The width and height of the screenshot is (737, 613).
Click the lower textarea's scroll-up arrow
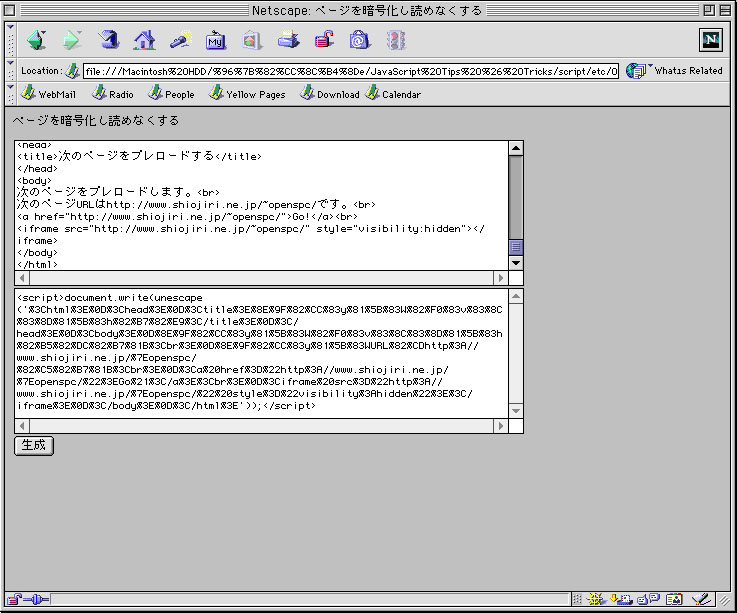pyautogui.click(x=516, y=297)
